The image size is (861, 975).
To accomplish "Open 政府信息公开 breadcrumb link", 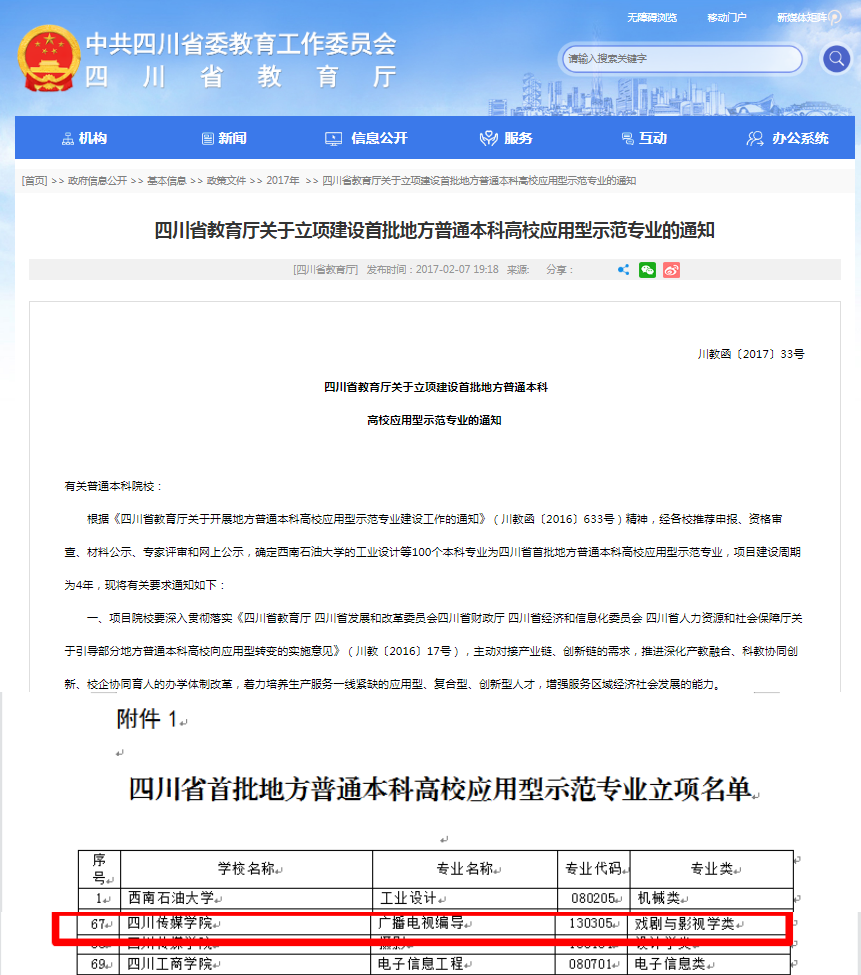I will [97, 181].
